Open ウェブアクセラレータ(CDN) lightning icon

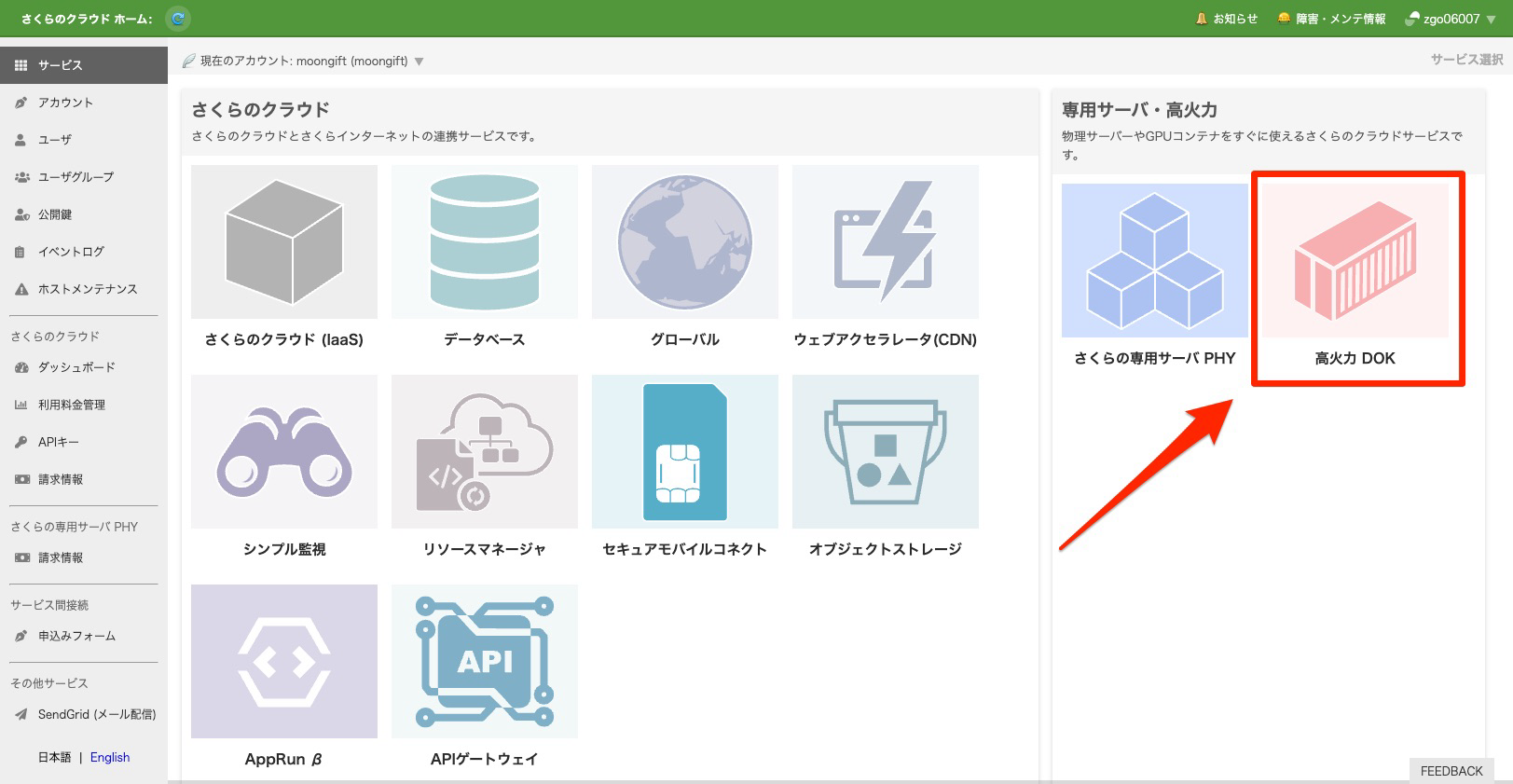[x=886, y=242]
